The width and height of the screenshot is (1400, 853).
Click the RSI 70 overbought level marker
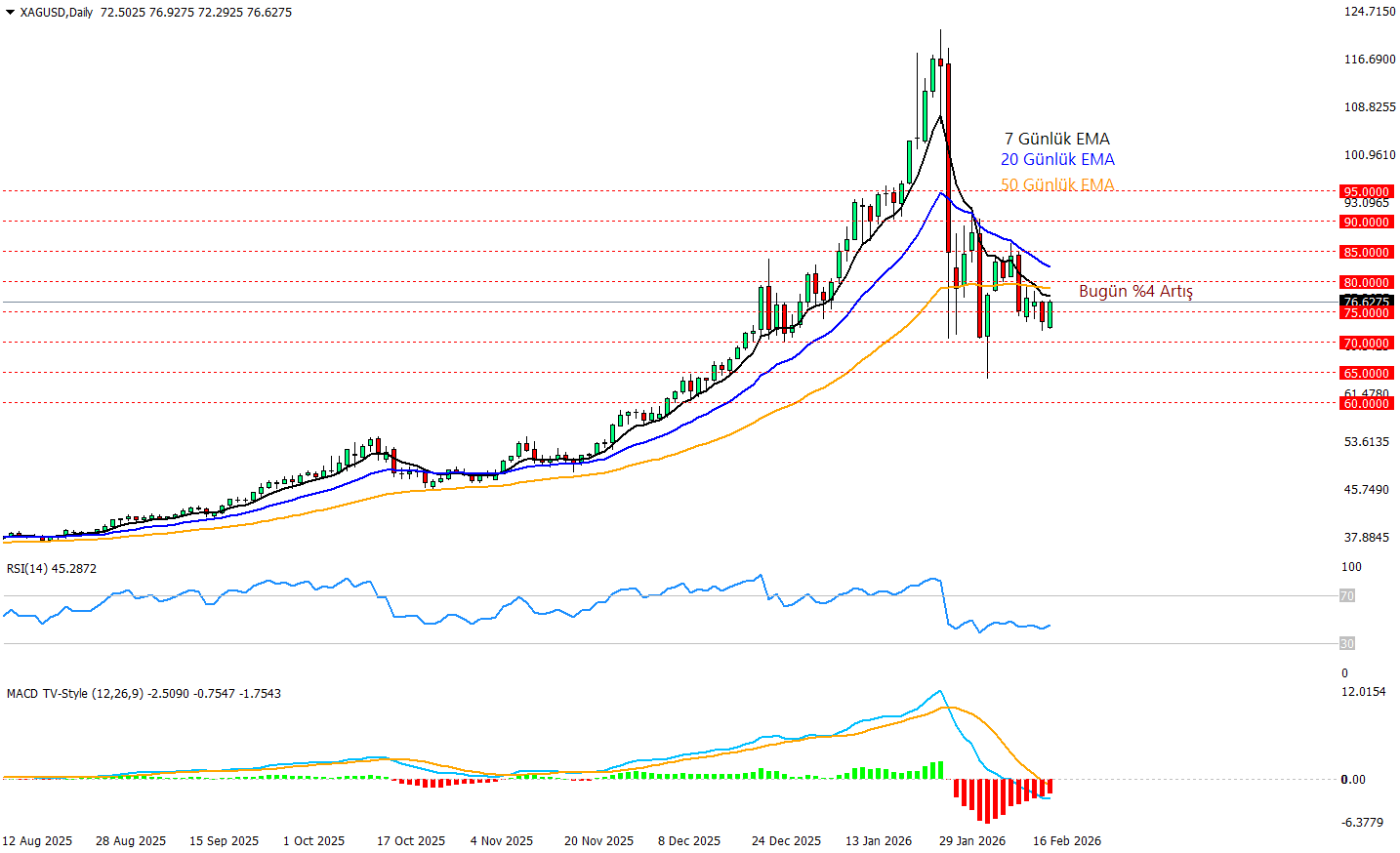coord(1346,595)
